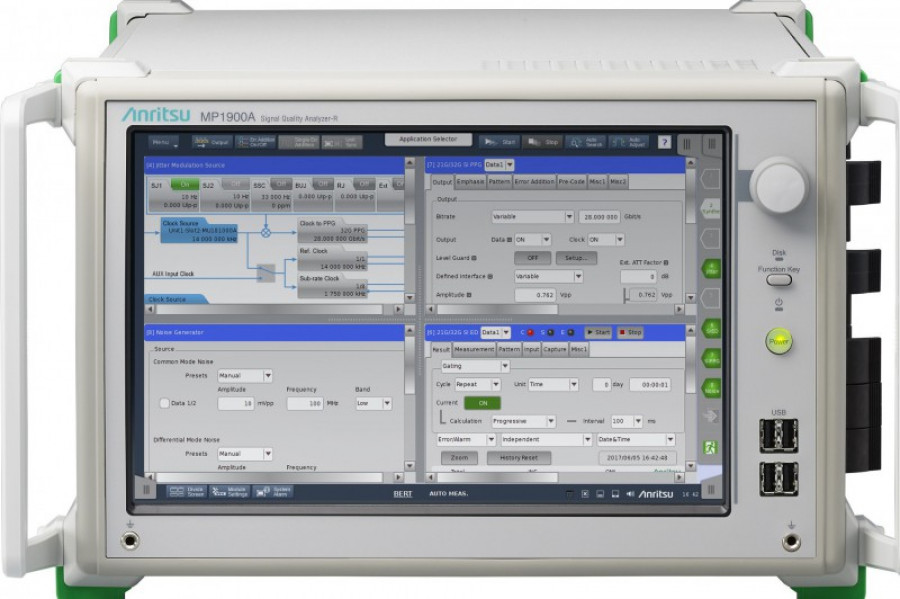
Task: Run Auto Adjust from the toolbar
Action: point(629,142)
